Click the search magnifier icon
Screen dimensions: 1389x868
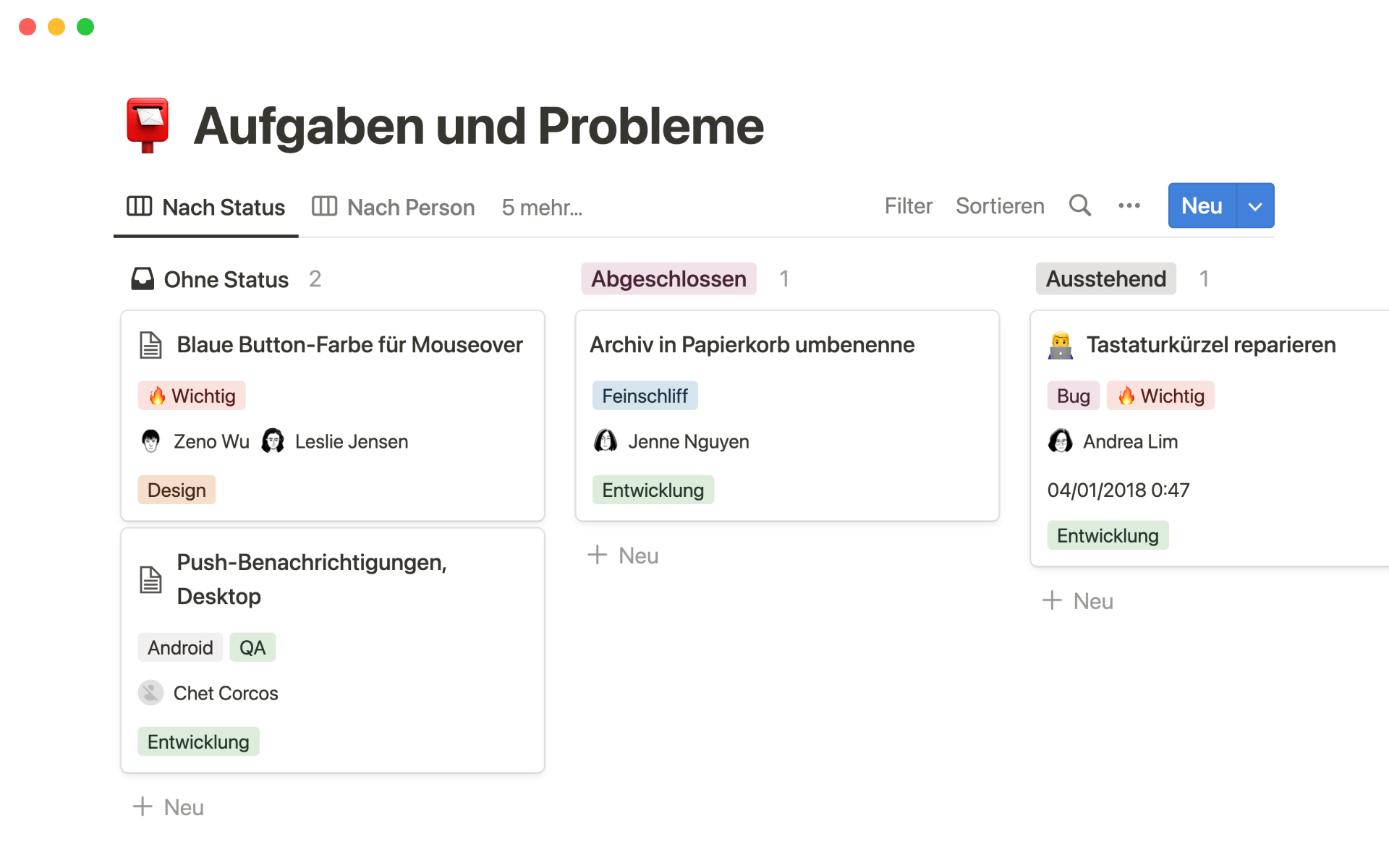point(1080,205)
